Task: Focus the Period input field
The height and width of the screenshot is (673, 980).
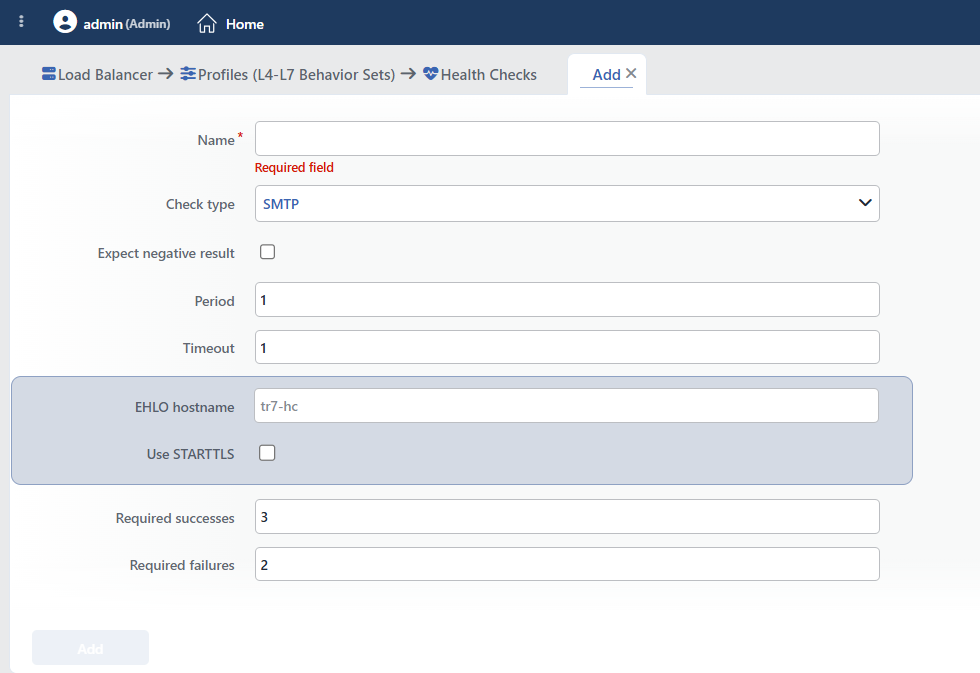Action: [567, 299]
